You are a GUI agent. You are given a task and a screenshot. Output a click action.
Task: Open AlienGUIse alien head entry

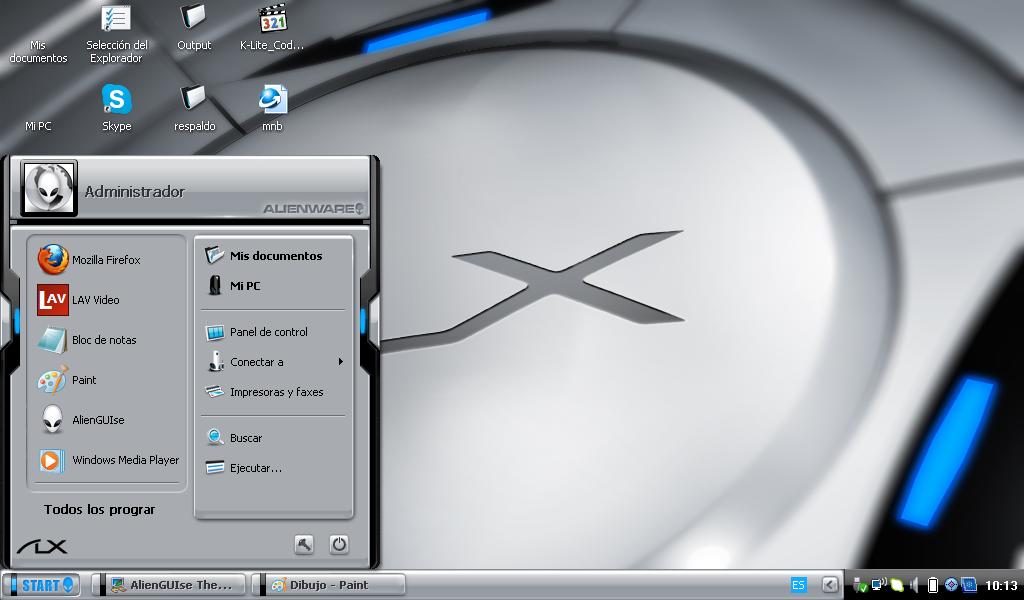coord(106,420)
